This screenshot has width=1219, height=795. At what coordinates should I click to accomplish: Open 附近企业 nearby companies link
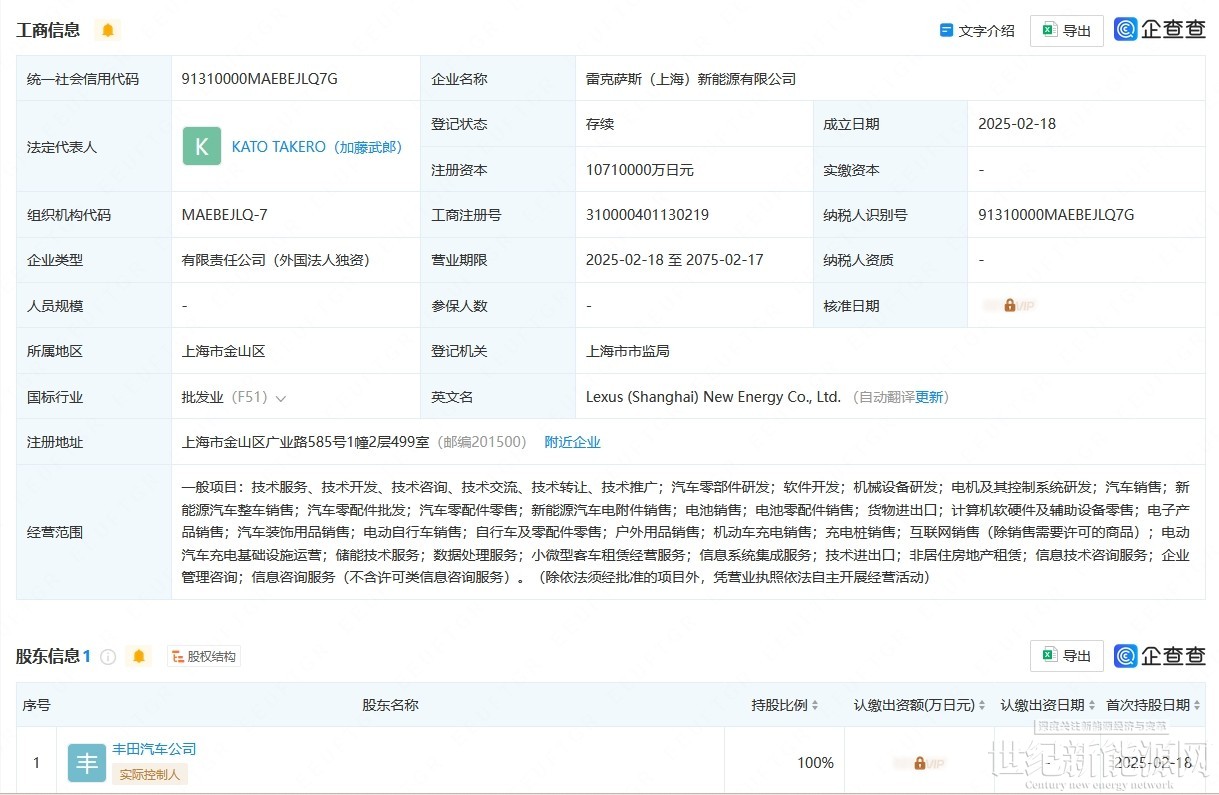point(572,442)
